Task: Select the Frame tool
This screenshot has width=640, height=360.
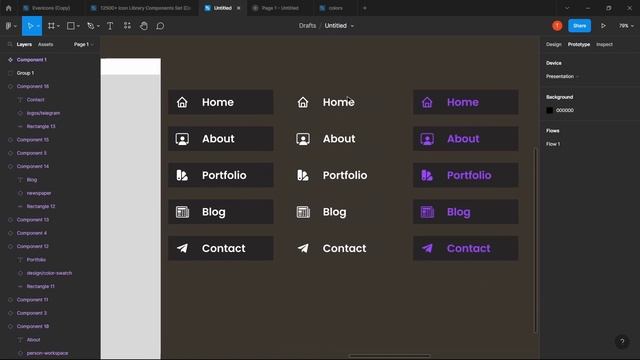Action: pos(51,26)
